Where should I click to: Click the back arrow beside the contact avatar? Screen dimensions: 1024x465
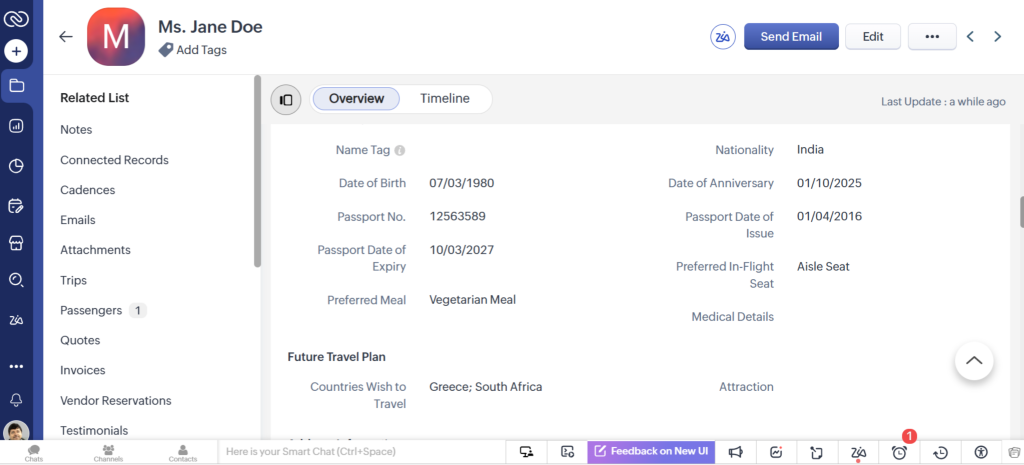(66, 37)
